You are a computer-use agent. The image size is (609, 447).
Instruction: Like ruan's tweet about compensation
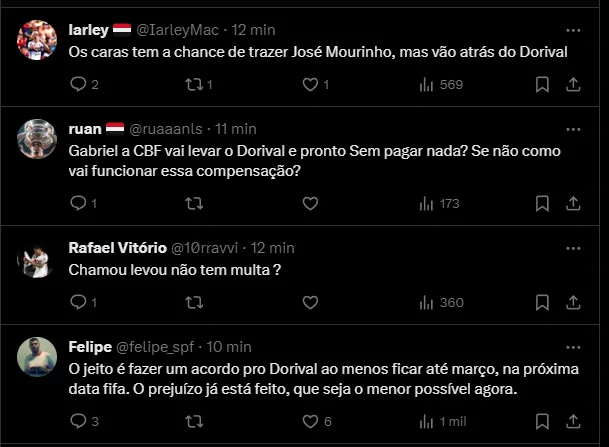pyautogui.click(x=310, y=203)
